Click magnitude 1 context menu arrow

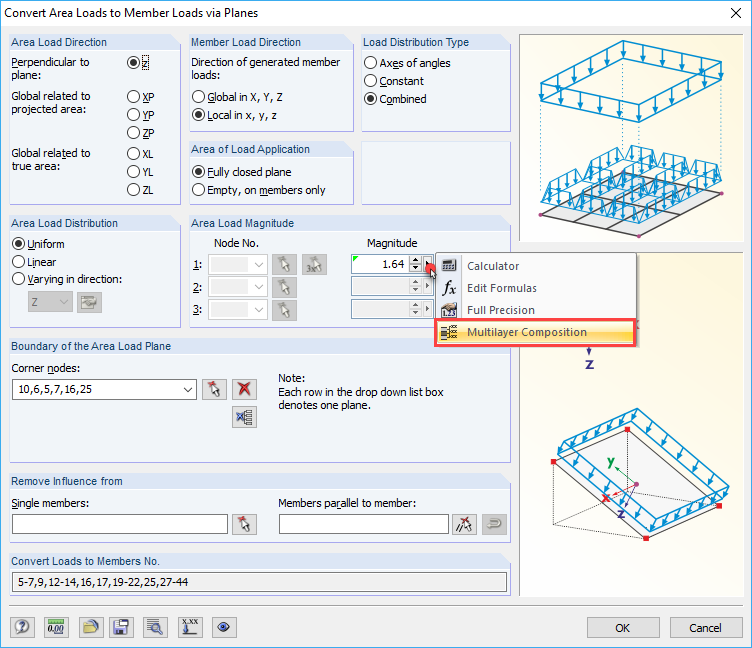coord(428,264)
